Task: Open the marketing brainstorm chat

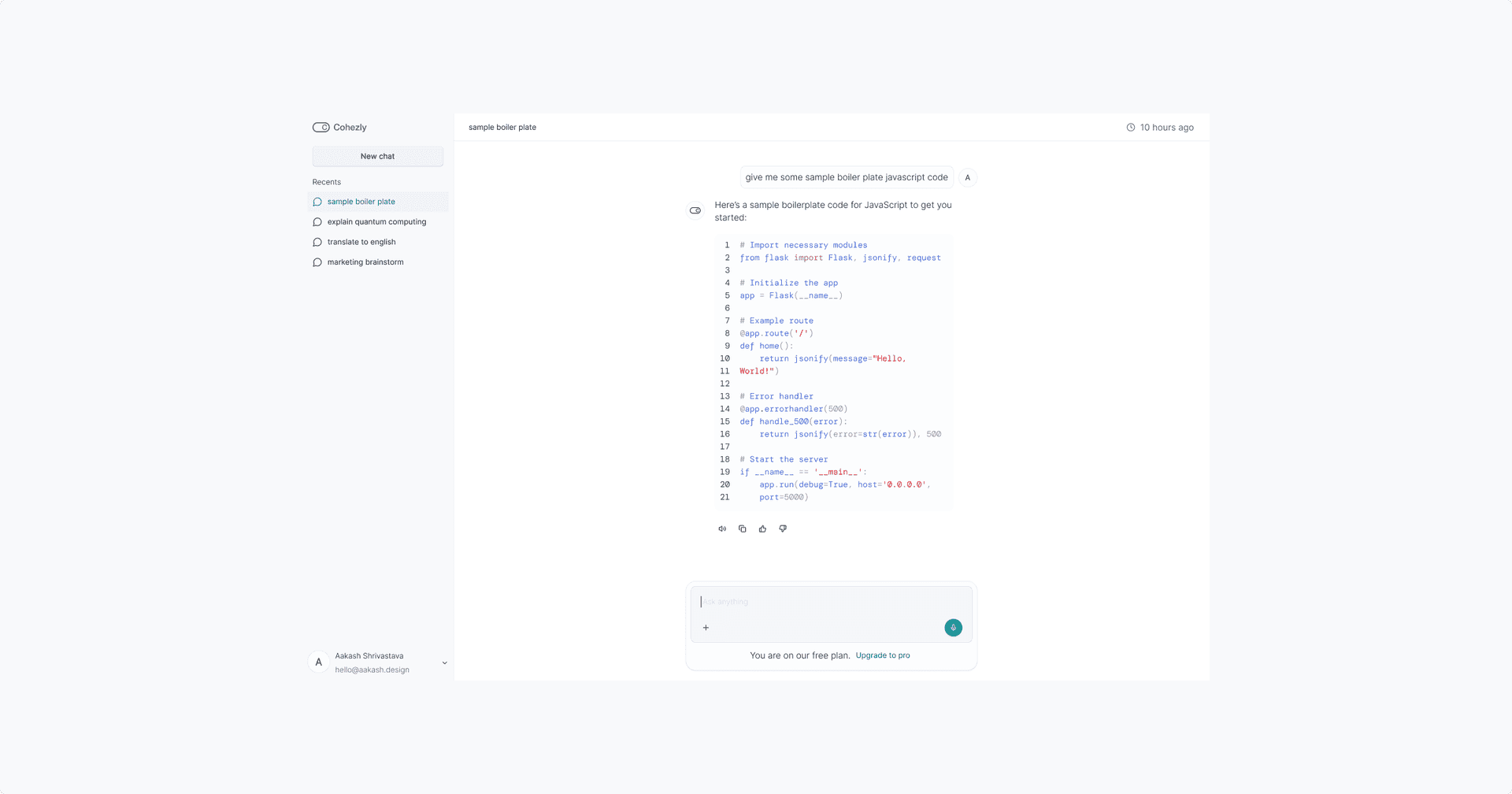Action: 378,262
